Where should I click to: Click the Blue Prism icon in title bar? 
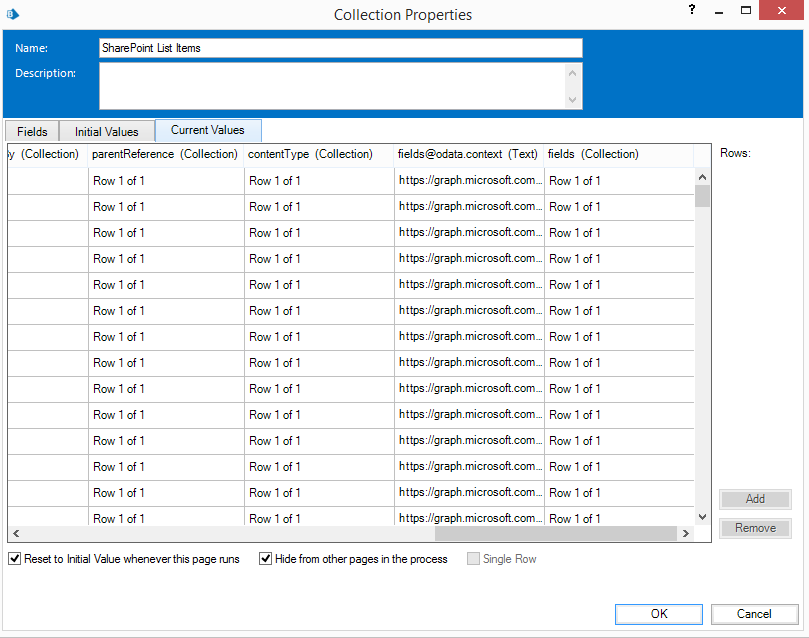click(x=13, y=13)
